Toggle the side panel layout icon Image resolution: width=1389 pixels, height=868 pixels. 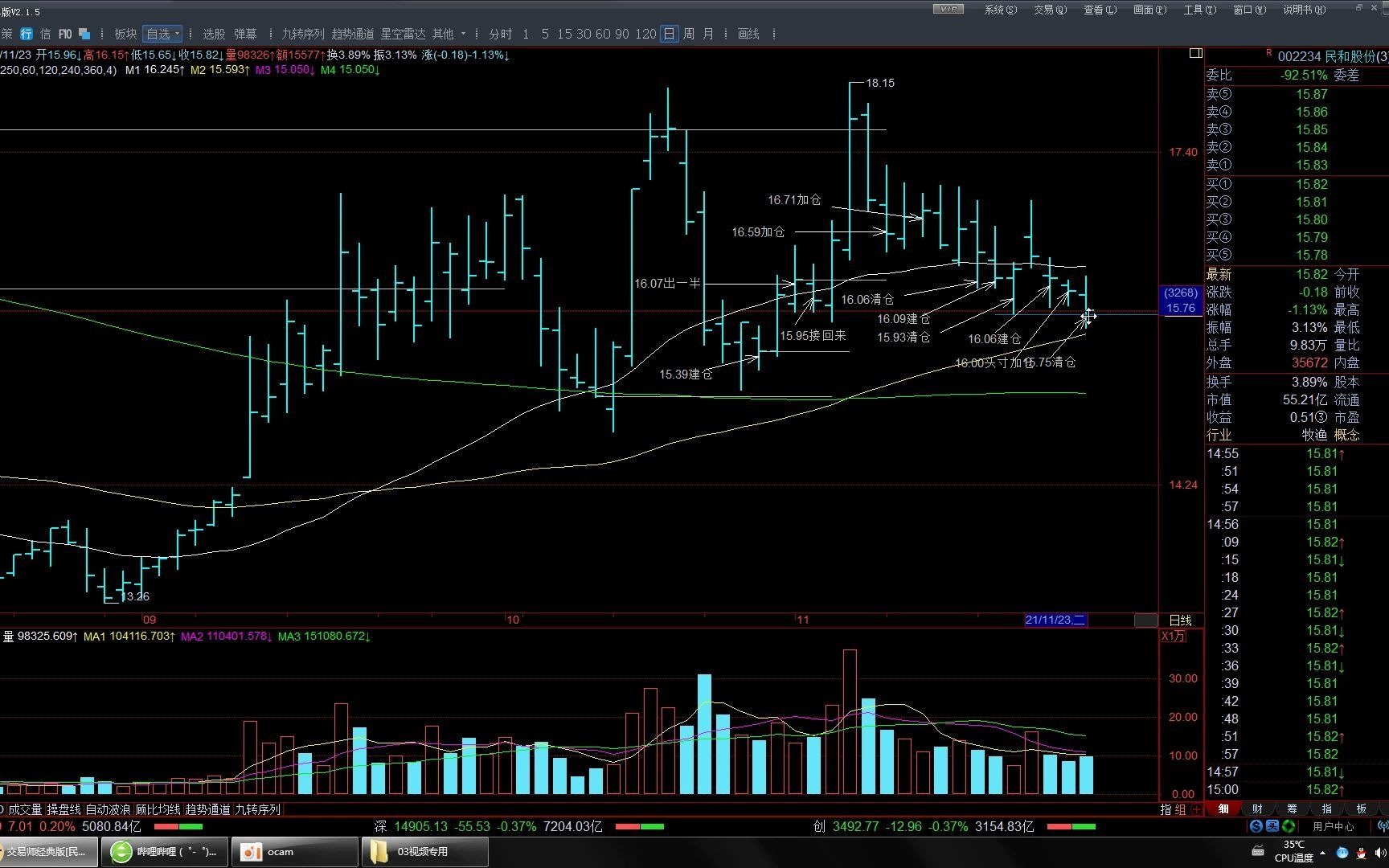click(1196, 53)
